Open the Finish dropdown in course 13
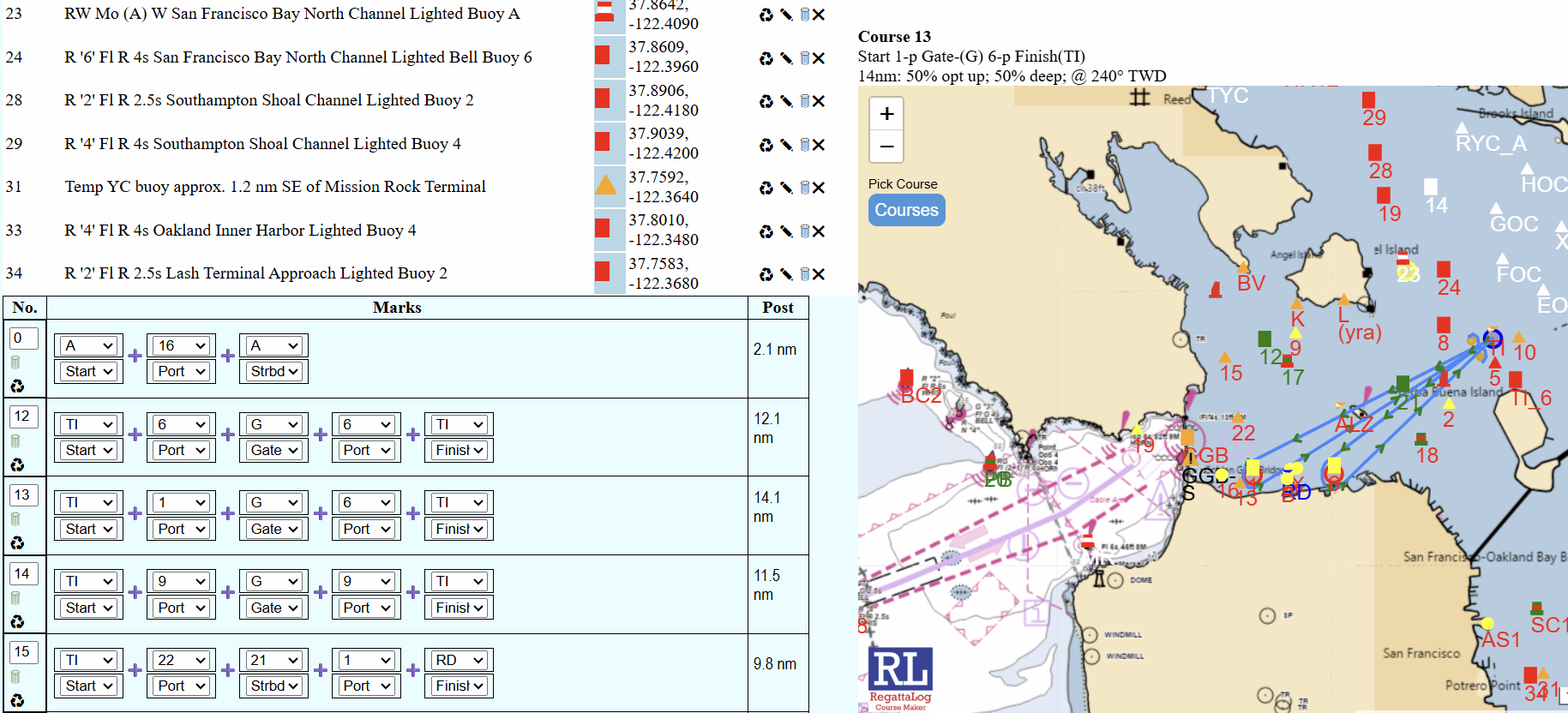Viewport: 1568px width, 713px height. coord(459,529)
